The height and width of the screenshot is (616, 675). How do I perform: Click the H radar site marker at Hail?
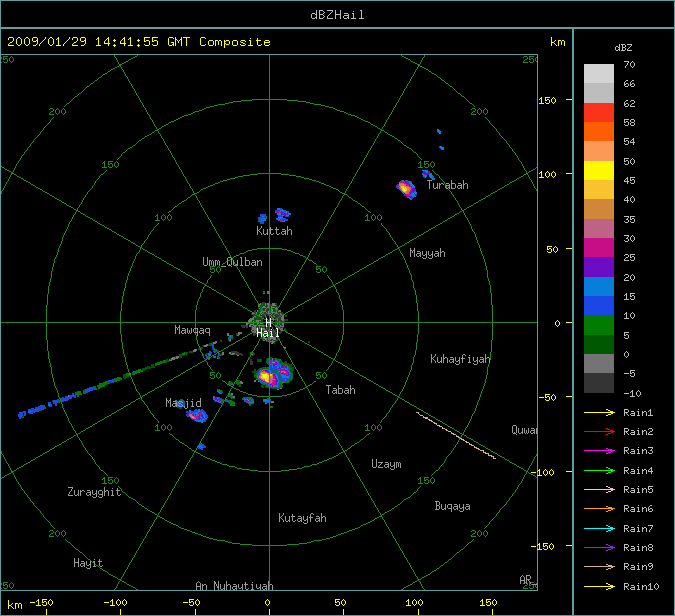[x=268, y=322]
